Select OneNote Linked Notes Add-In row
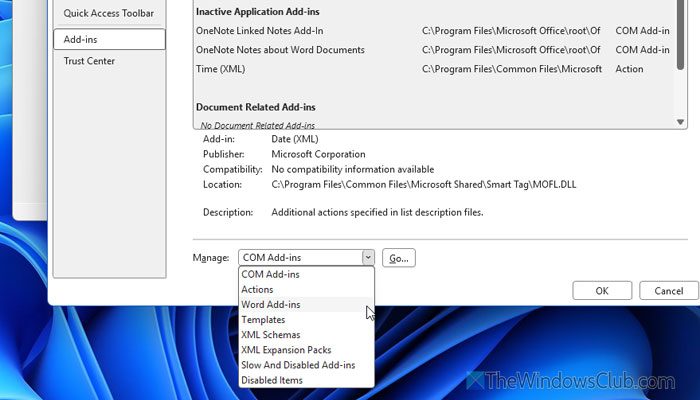This screenshot has height=400, width=700. [435, 31]
